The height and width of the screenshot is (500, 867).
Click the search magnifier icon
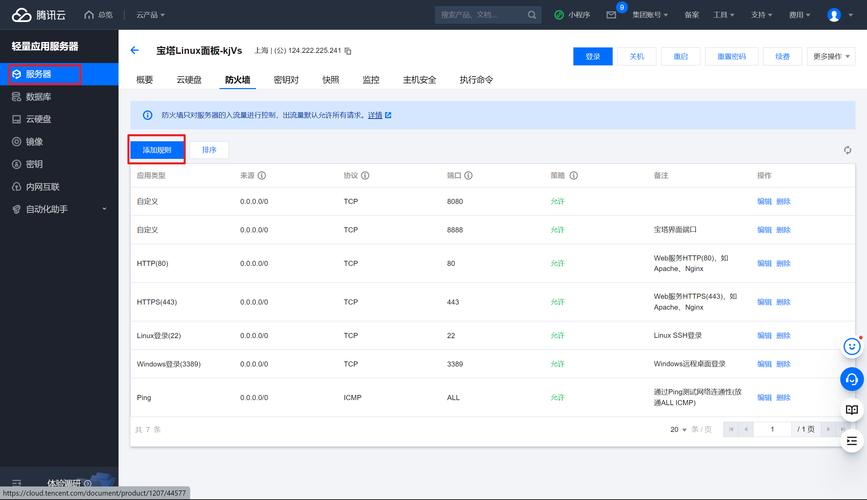(x=531, y=15)
